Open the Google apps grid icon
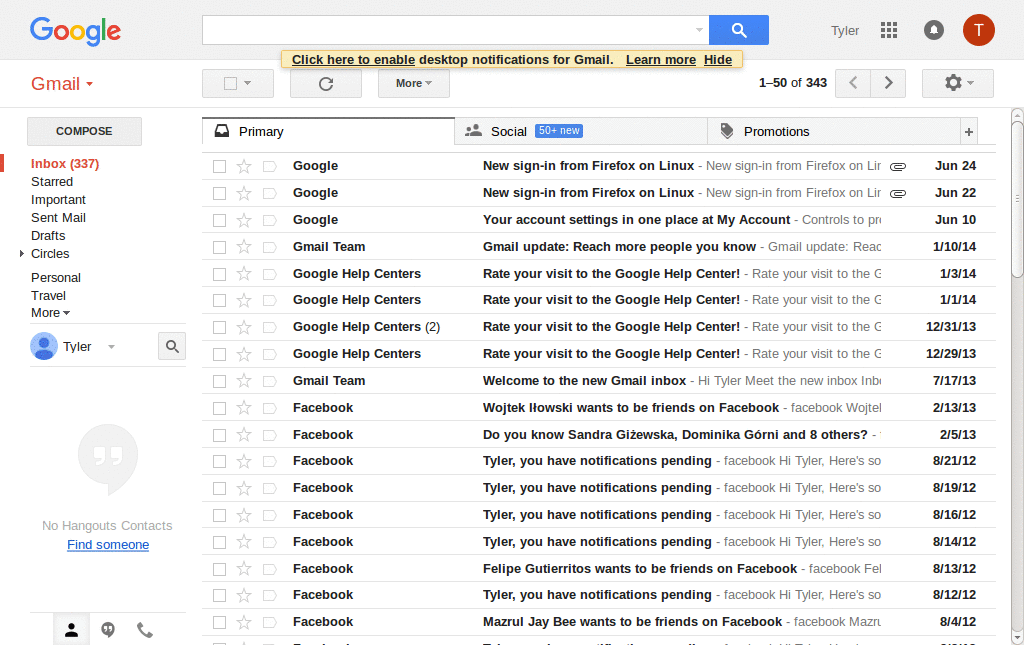Screen dimensions: 1024x645 889,30
